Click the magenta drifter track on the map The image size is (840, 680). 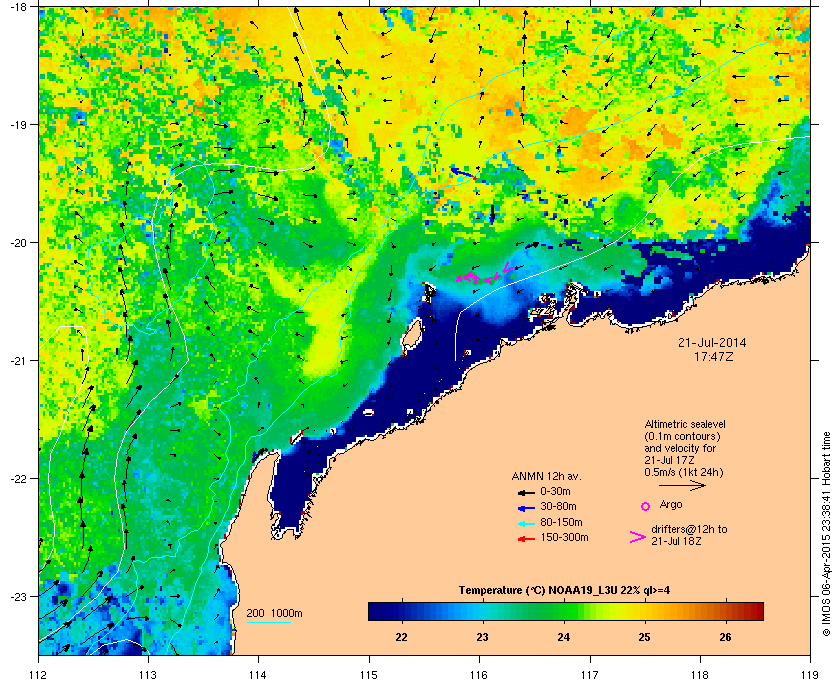[485, 273]
